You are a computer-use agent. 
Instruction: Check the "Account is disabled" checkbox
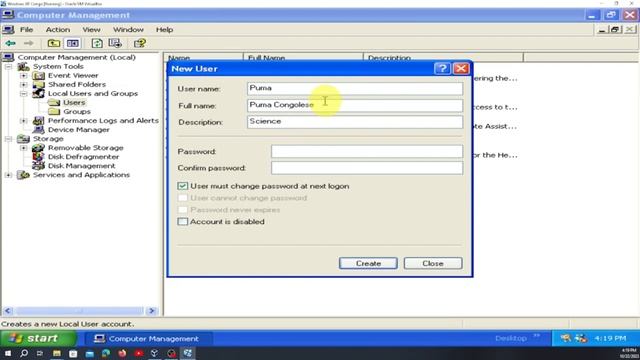click(182, 222)
